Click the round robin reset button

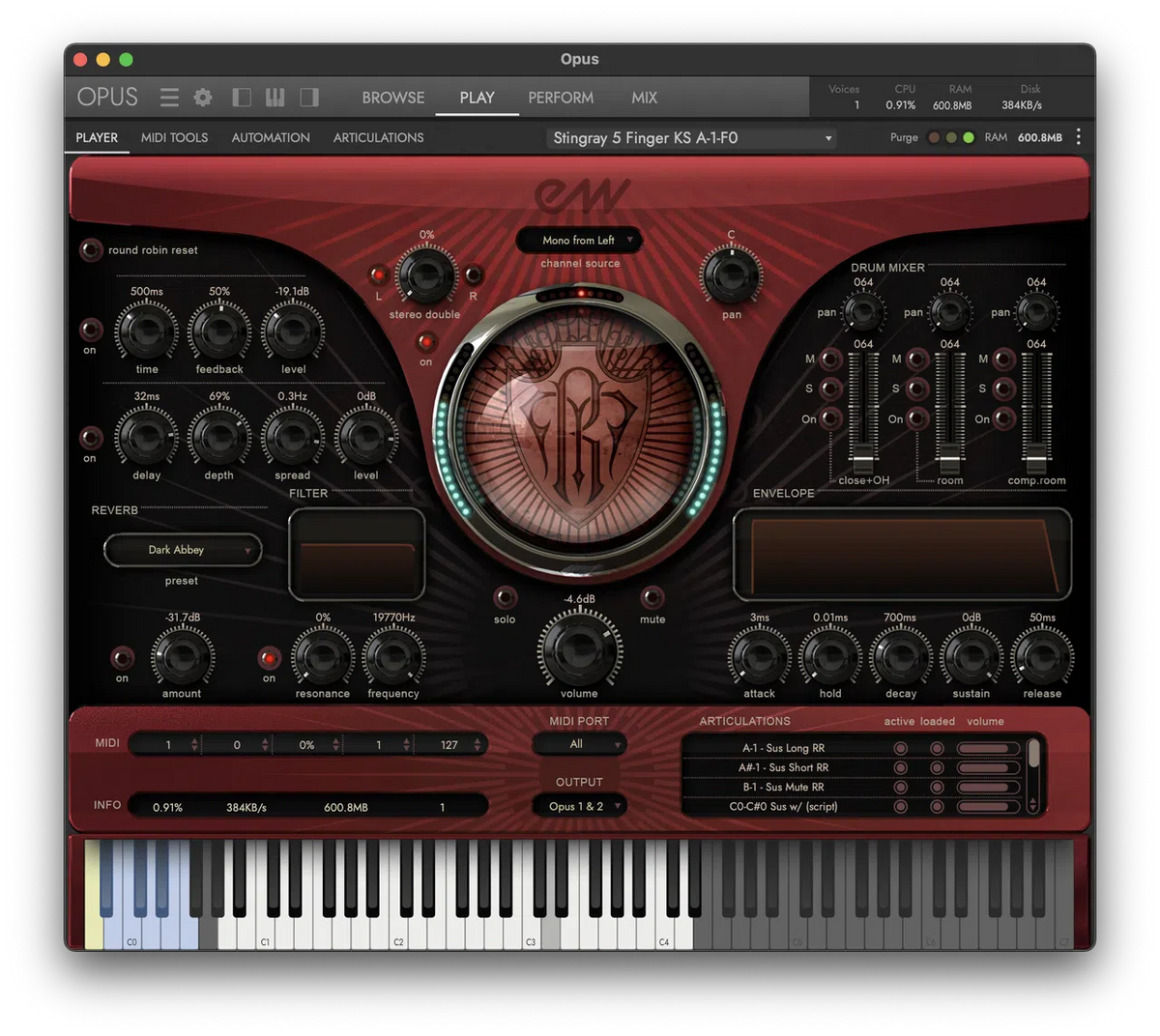(91, 250)
